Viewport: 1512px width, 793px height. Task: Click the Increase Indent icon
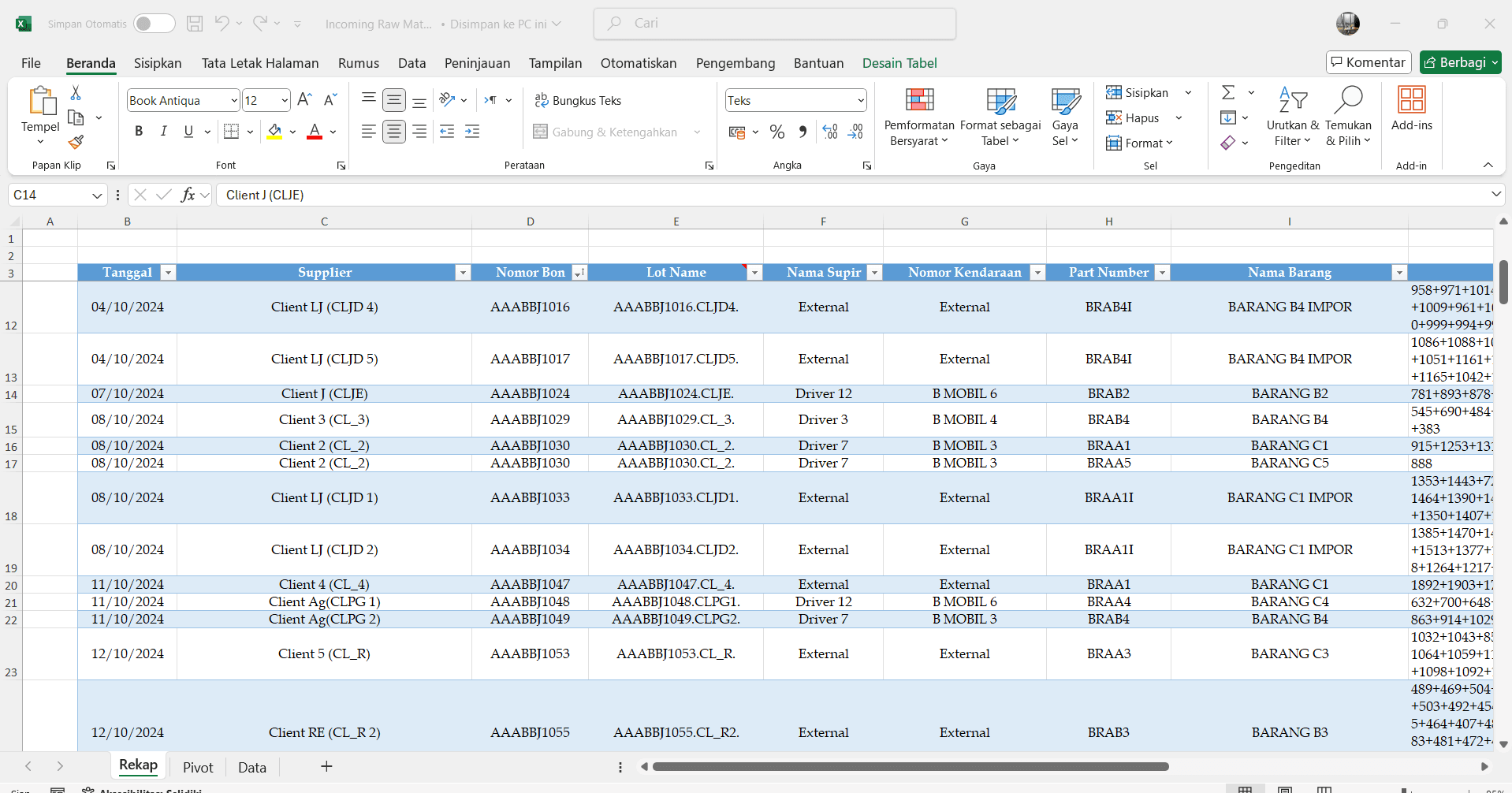tap(472, 132)
